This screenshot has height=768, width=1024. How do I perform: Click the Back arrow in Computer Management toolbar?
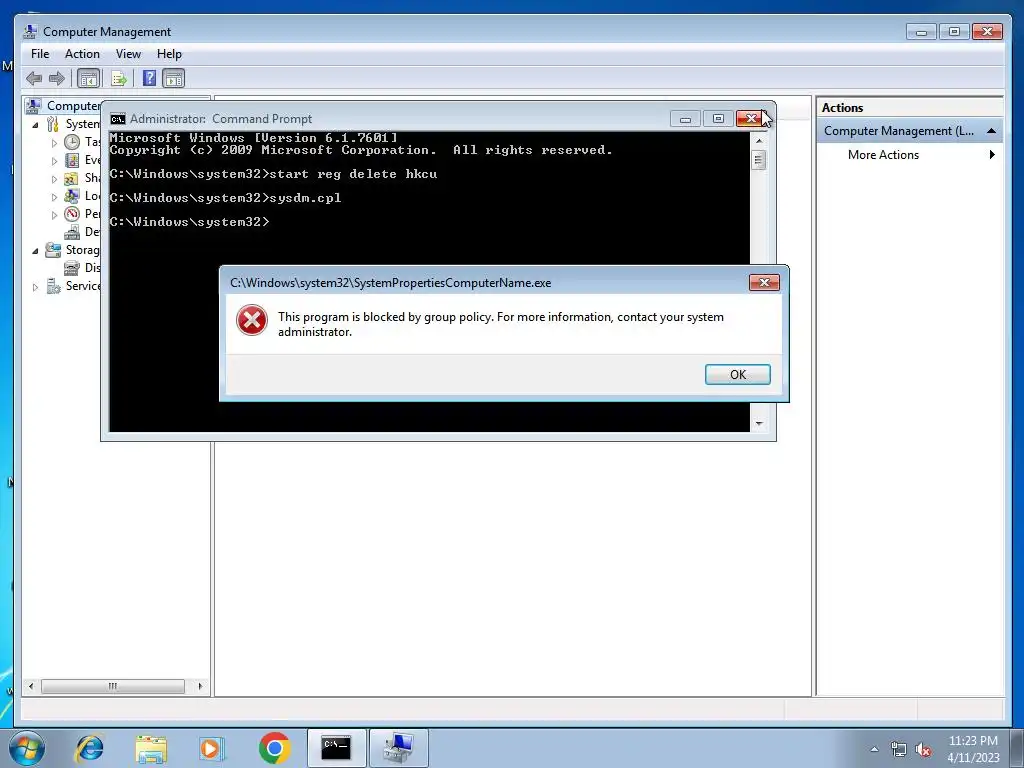click(34, 79)
